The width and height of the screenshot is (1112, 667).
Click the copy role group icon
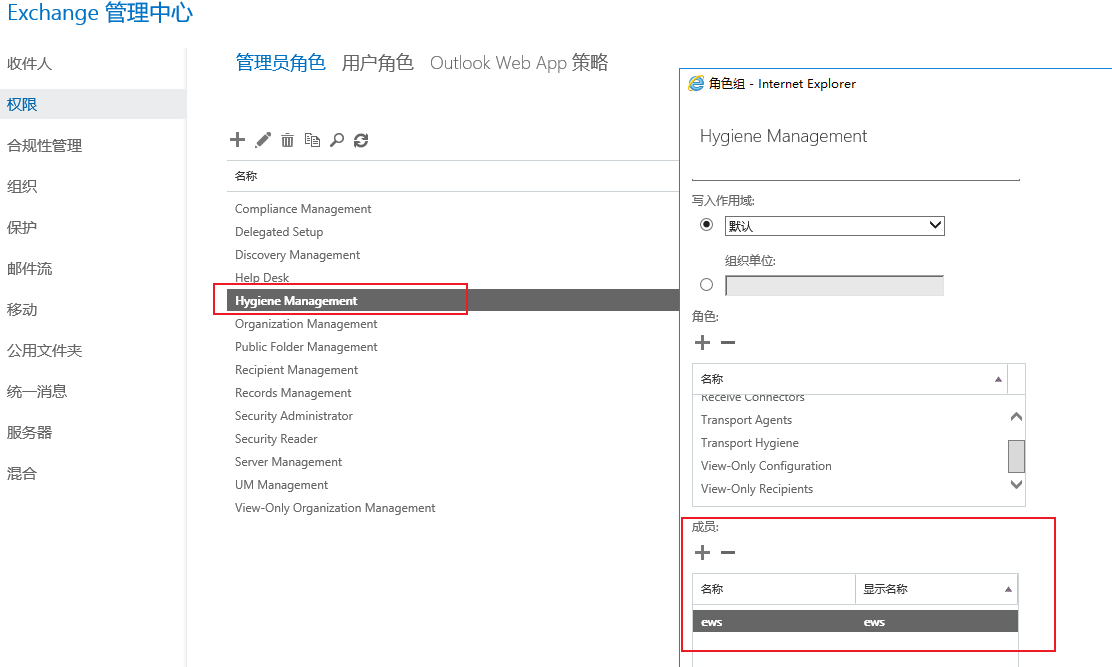pyautogui.click(x=312, y=140)
